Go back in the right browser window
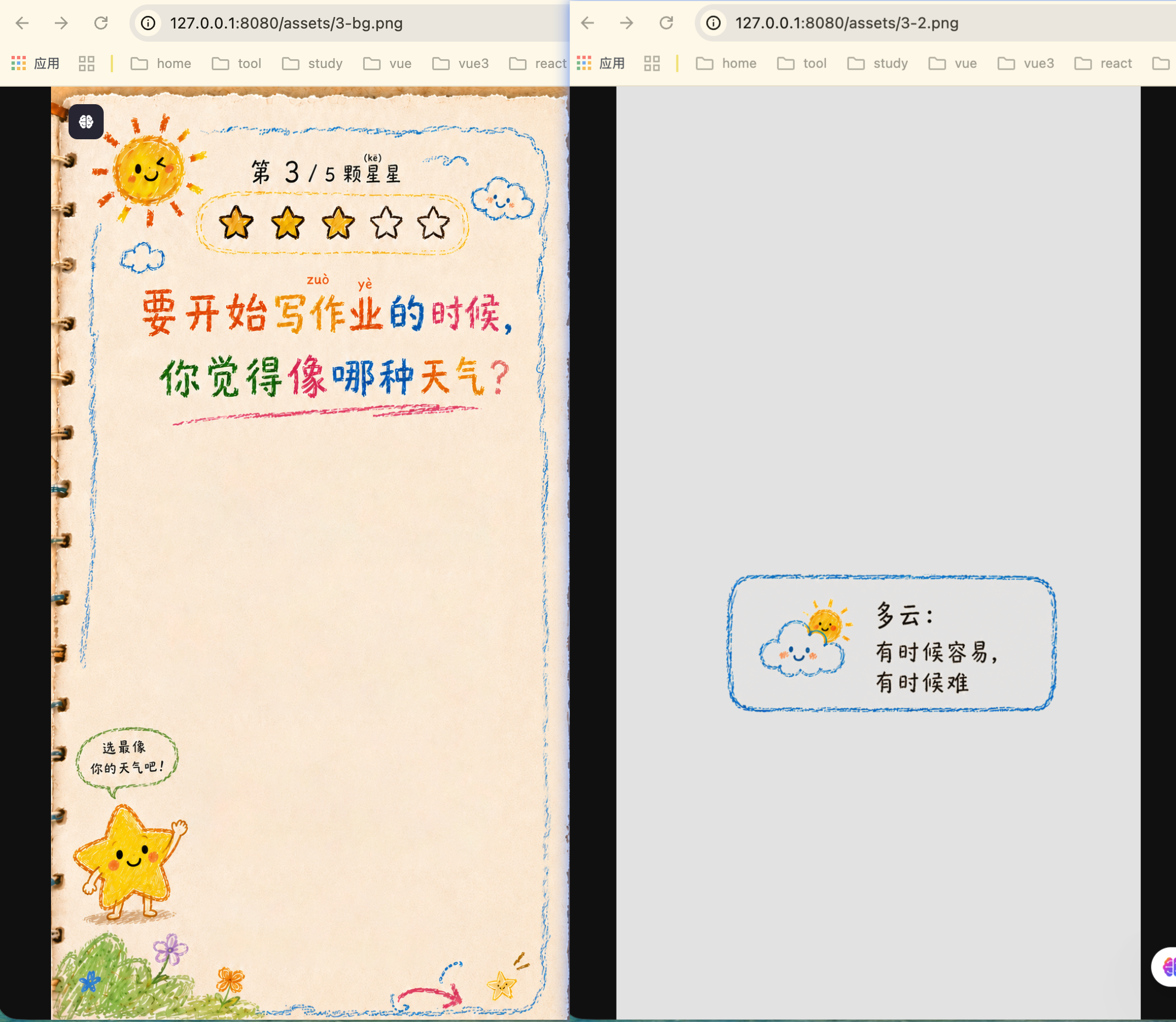The height and width of the screenshot is (1022, 1176). (x=587, y=23)
